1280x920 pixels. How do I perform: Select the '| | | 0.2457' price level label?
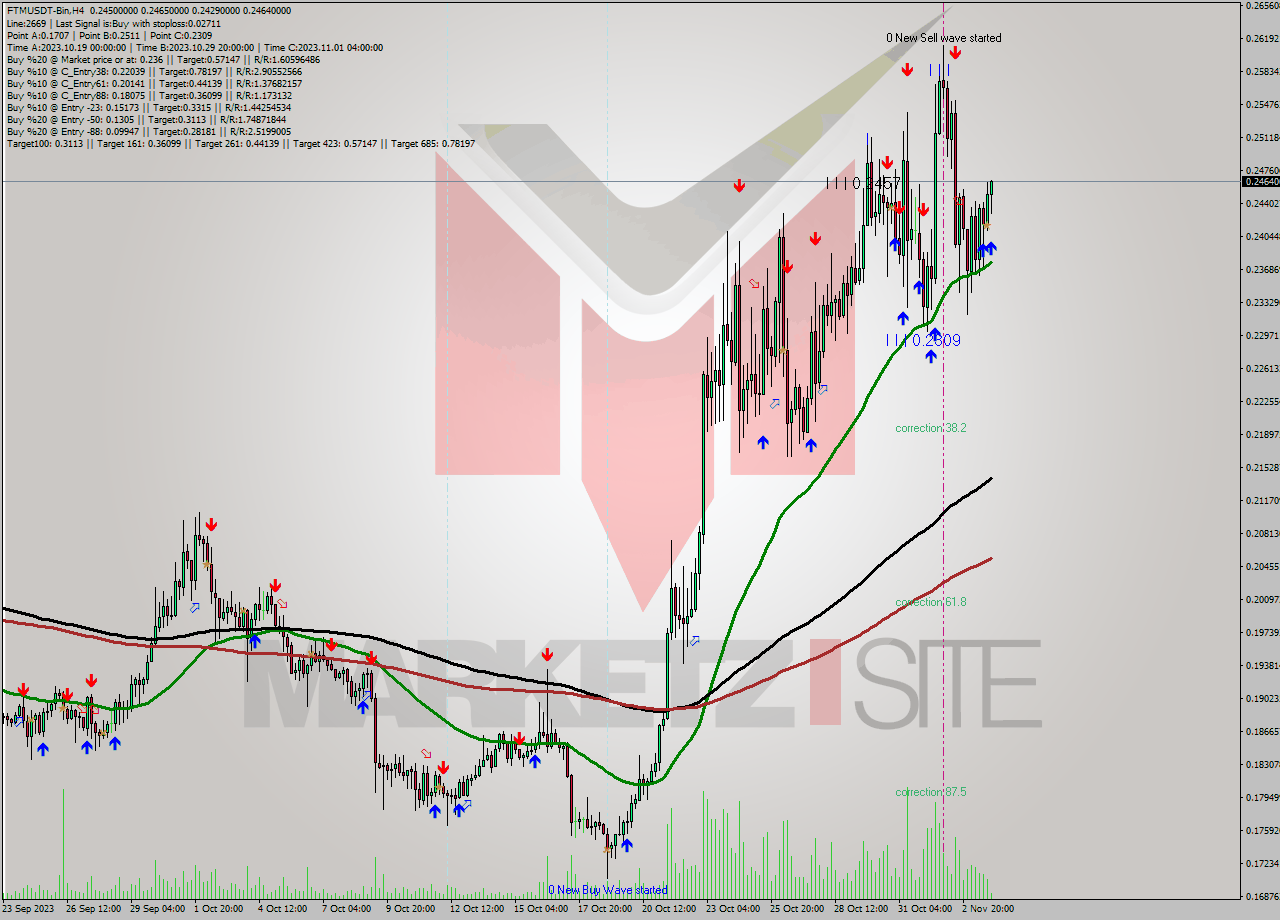click(x=864, y=183)
